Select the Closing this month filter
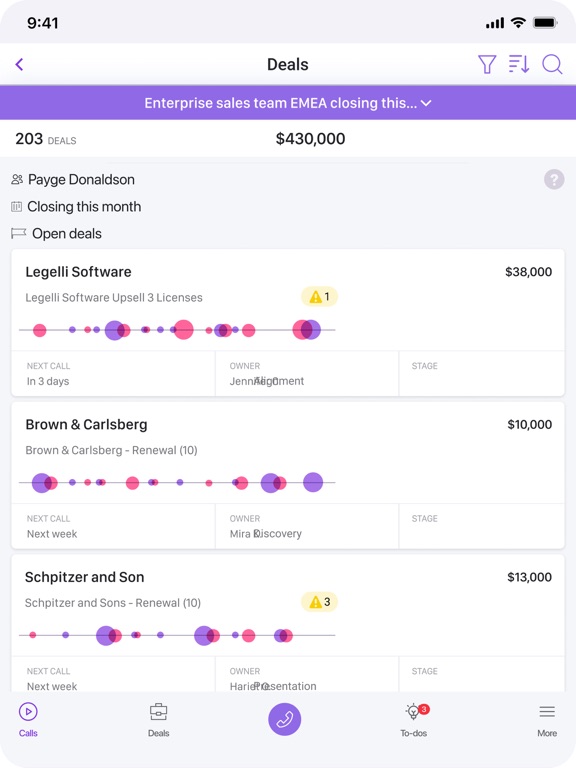 [x=76, y=207]
